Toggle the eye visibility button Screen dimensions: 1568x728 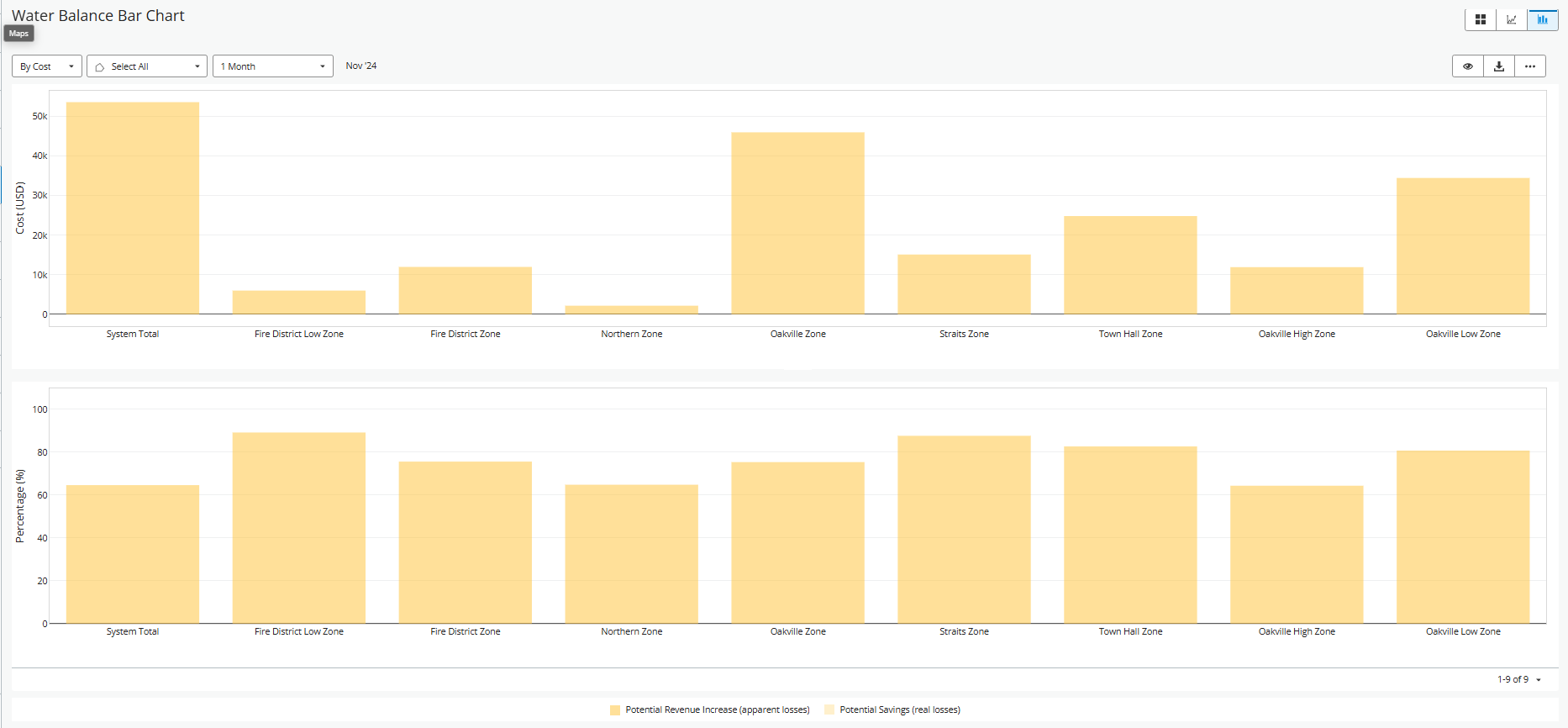point(1468,66)
